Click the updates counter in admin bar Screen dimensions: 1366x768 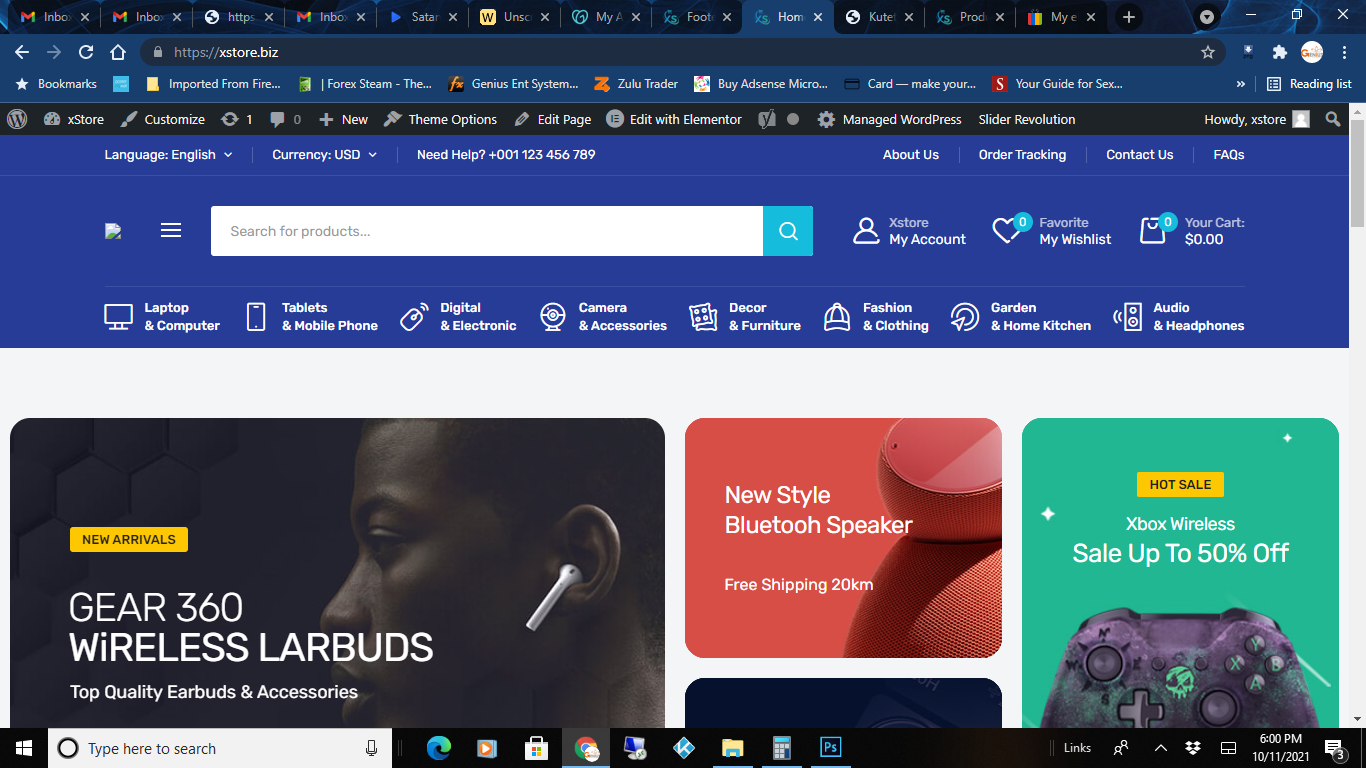pos(237,119)
